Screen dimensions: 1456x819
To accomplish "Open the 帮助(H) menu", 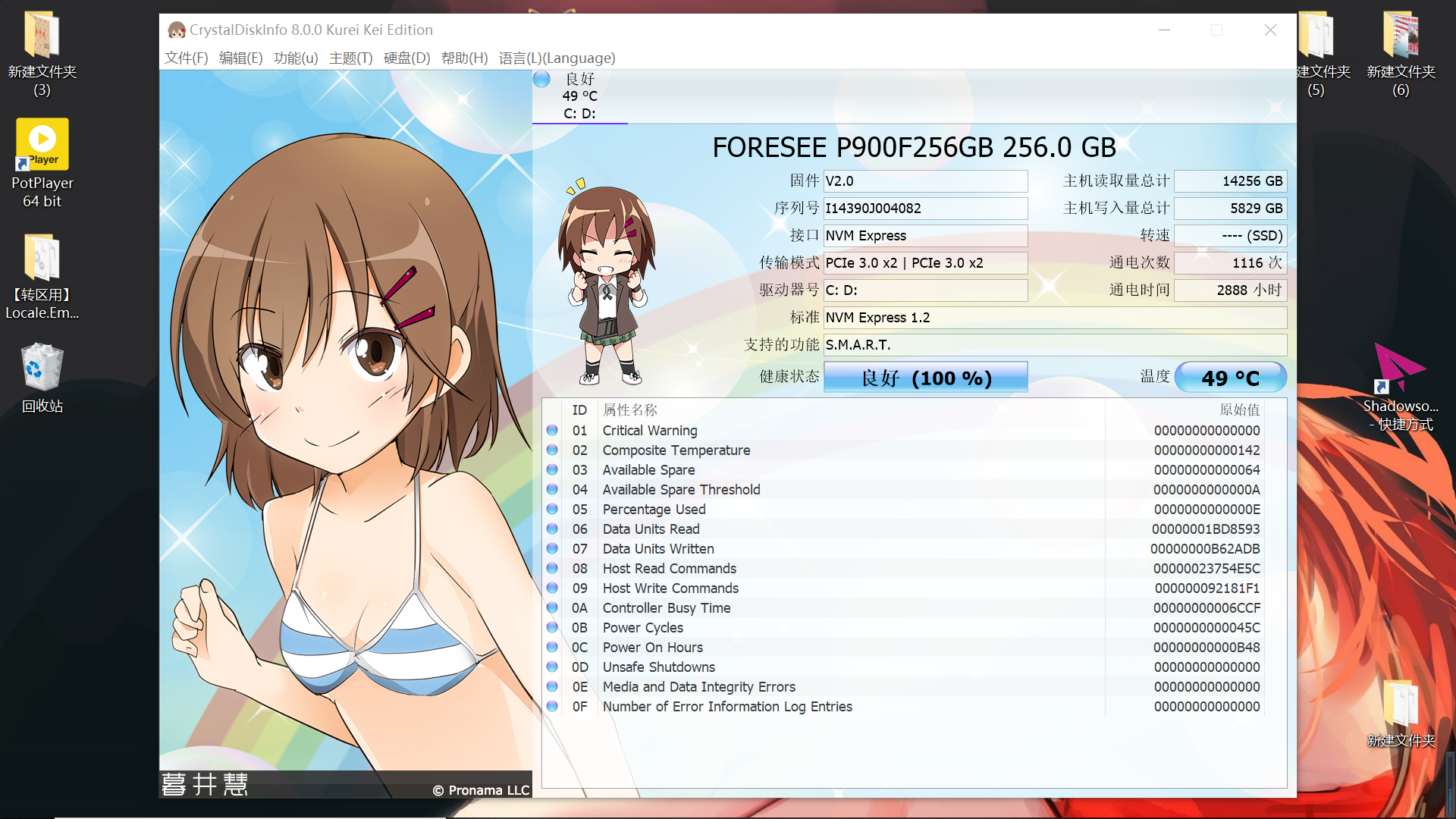I will click(465, 58).
